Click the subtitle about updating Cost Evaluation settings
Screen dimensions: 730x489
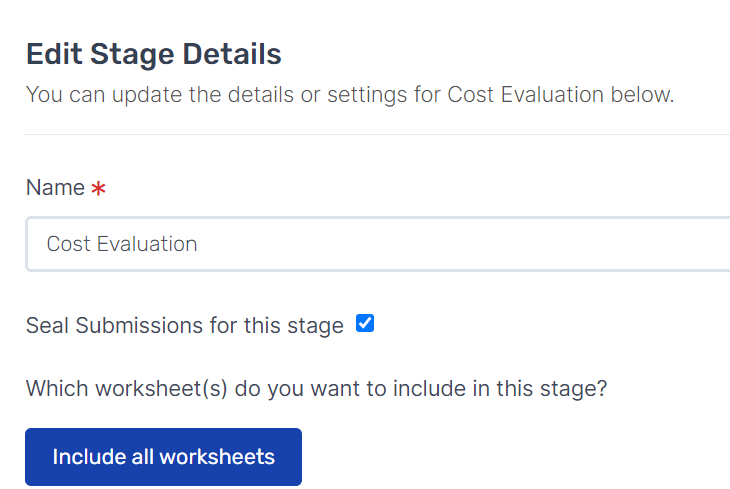(x=350, y=95)
